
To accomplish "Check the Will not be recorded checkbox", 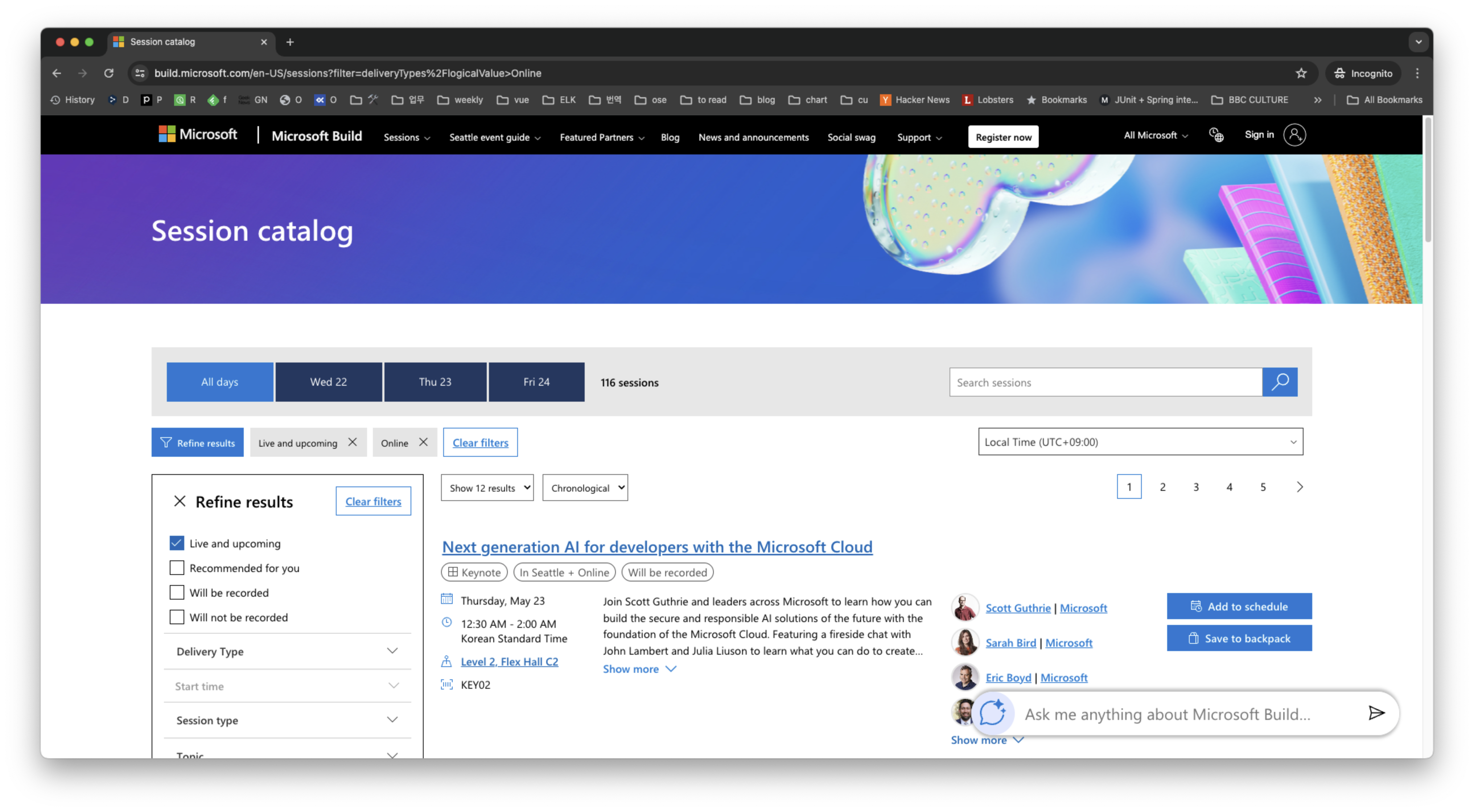I will point(177,617).
